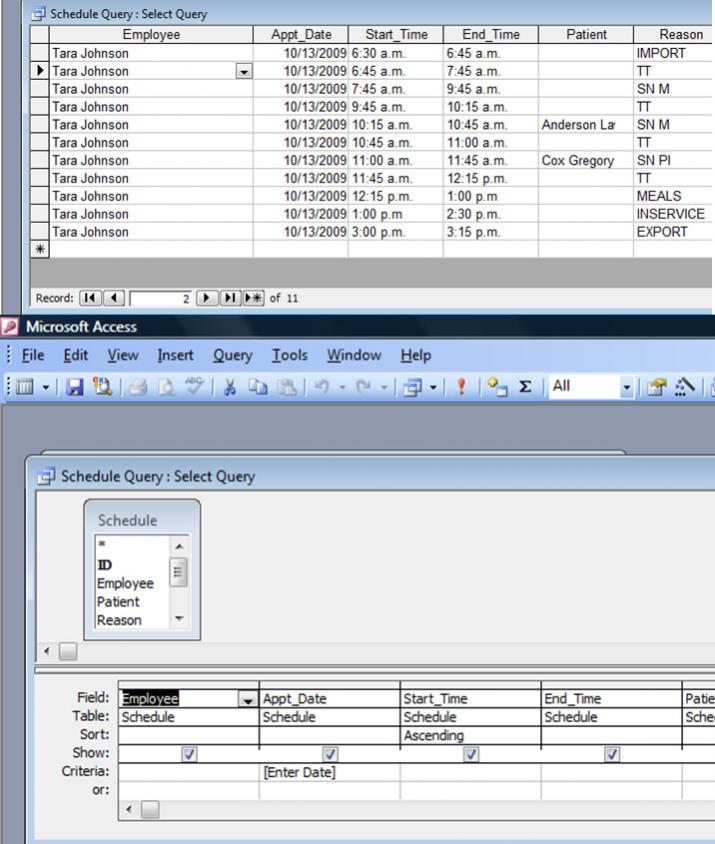This screenshot has height=844, width=715.
Task: Click the Redo arrow icon
Action: point(364,387)
